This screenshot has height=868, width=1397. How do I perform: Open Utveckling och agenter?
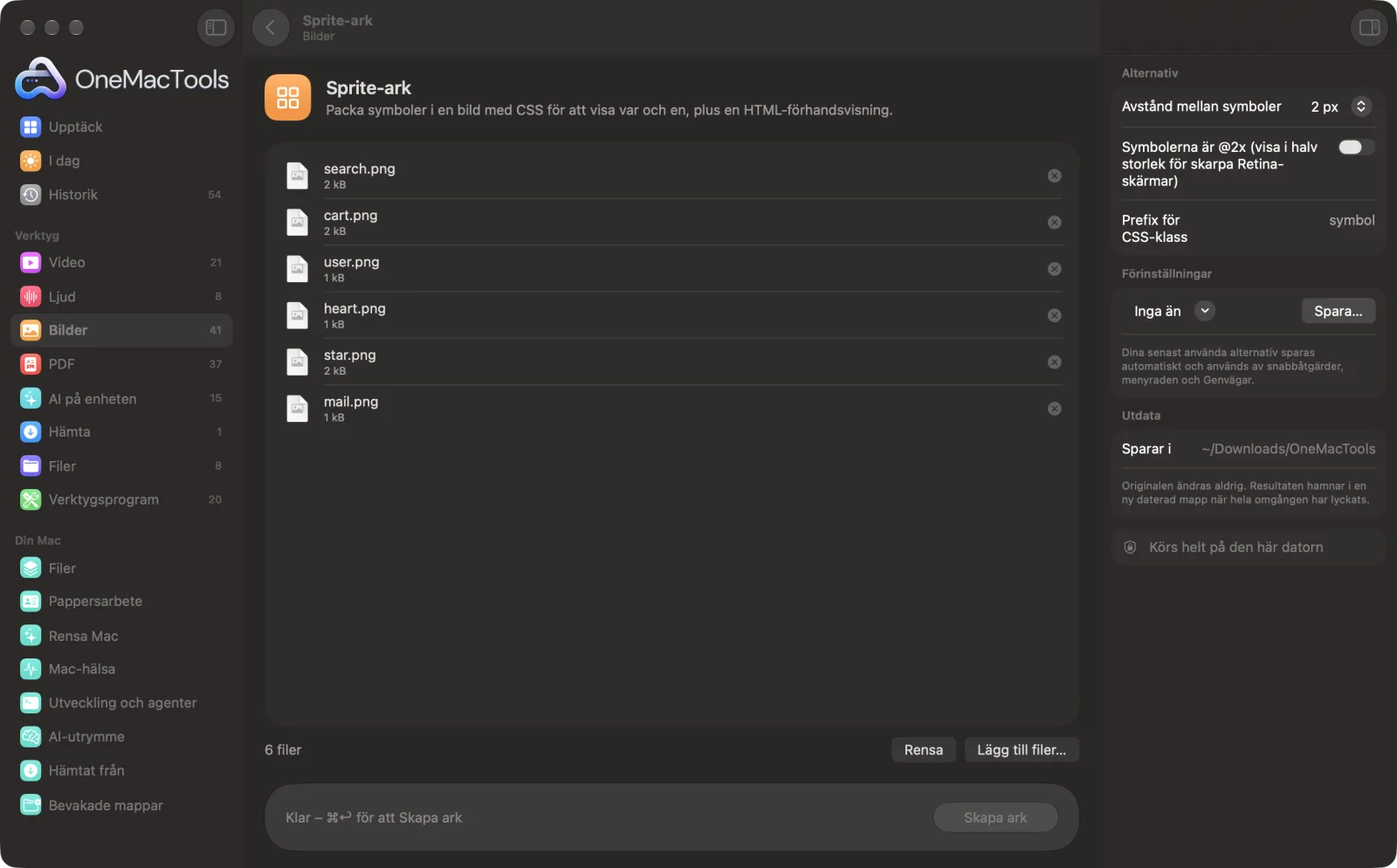tap(121, 703)
